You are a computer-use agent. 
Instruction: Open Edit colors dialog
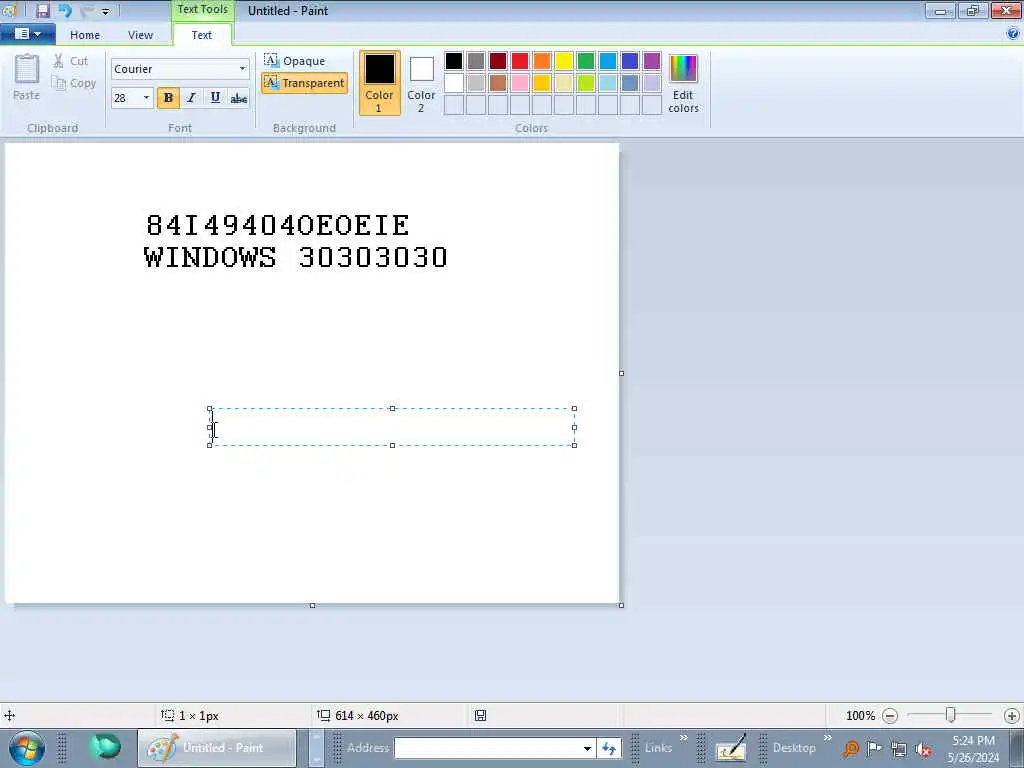coord(683,83)
